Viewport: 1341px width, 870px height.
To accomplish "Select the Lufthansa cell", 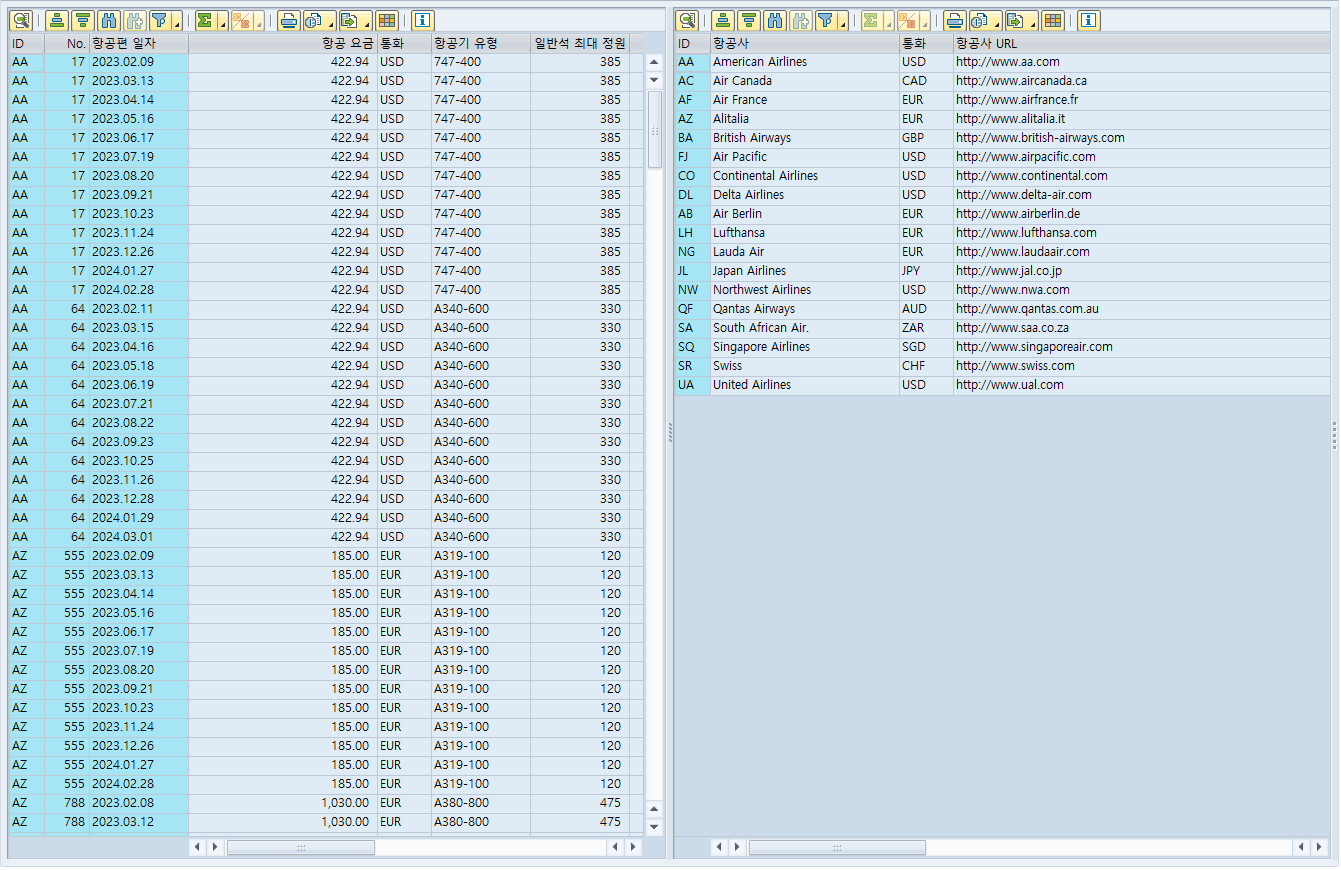I will tap(805, 233).
